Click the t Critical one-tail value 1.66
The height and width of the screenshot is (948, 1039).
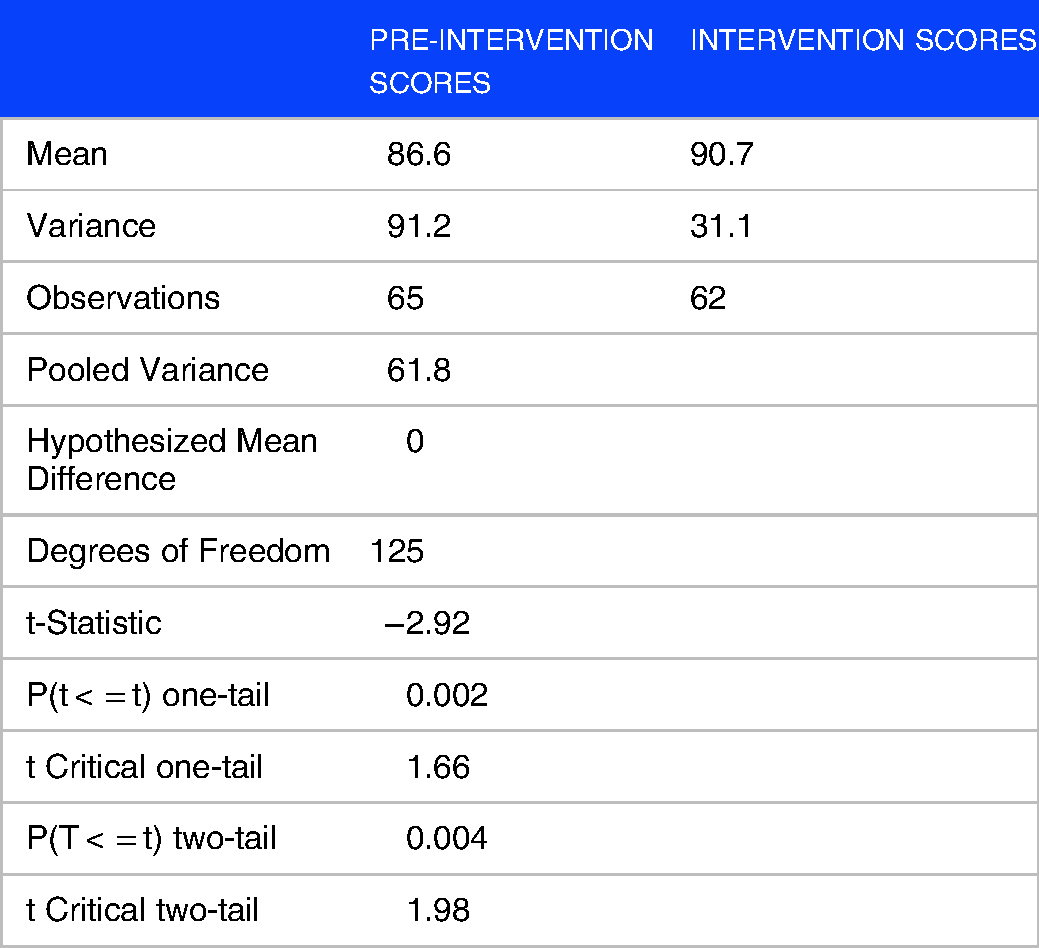(439, 767)
